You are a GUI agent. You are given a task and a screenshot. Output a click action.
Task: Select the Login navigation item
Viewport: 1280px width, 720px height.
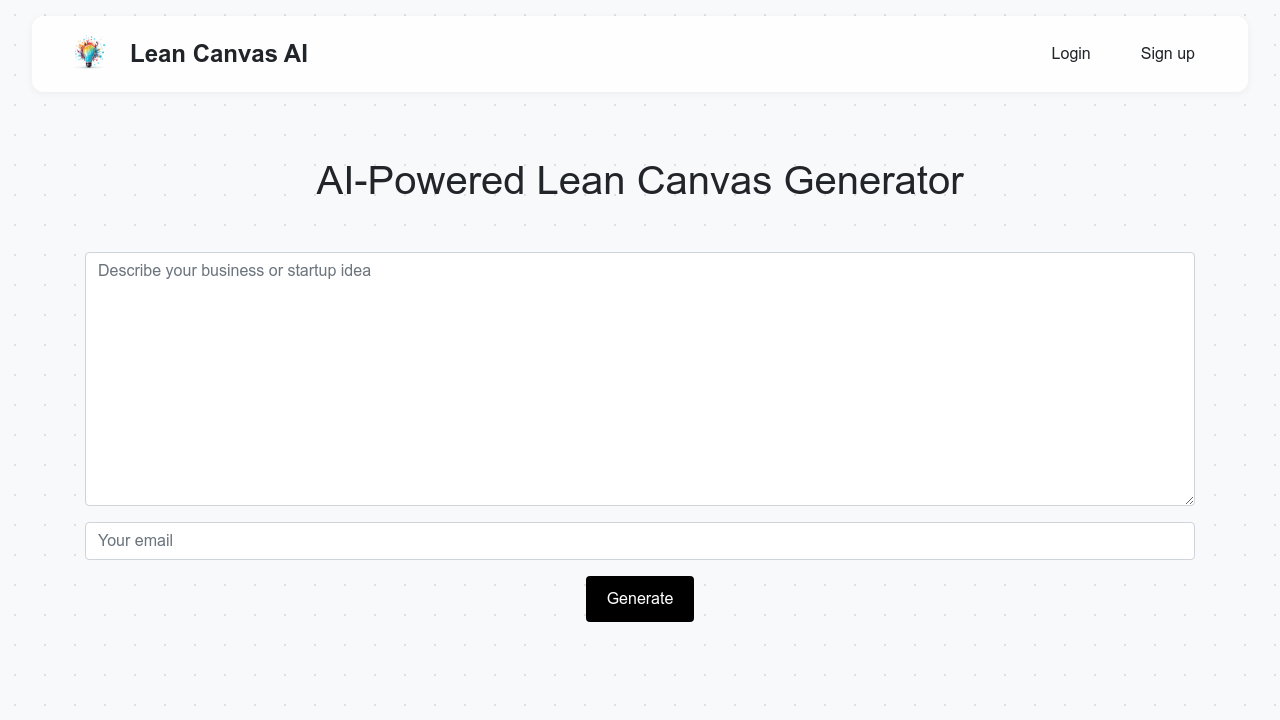(x=1070, y=53)
